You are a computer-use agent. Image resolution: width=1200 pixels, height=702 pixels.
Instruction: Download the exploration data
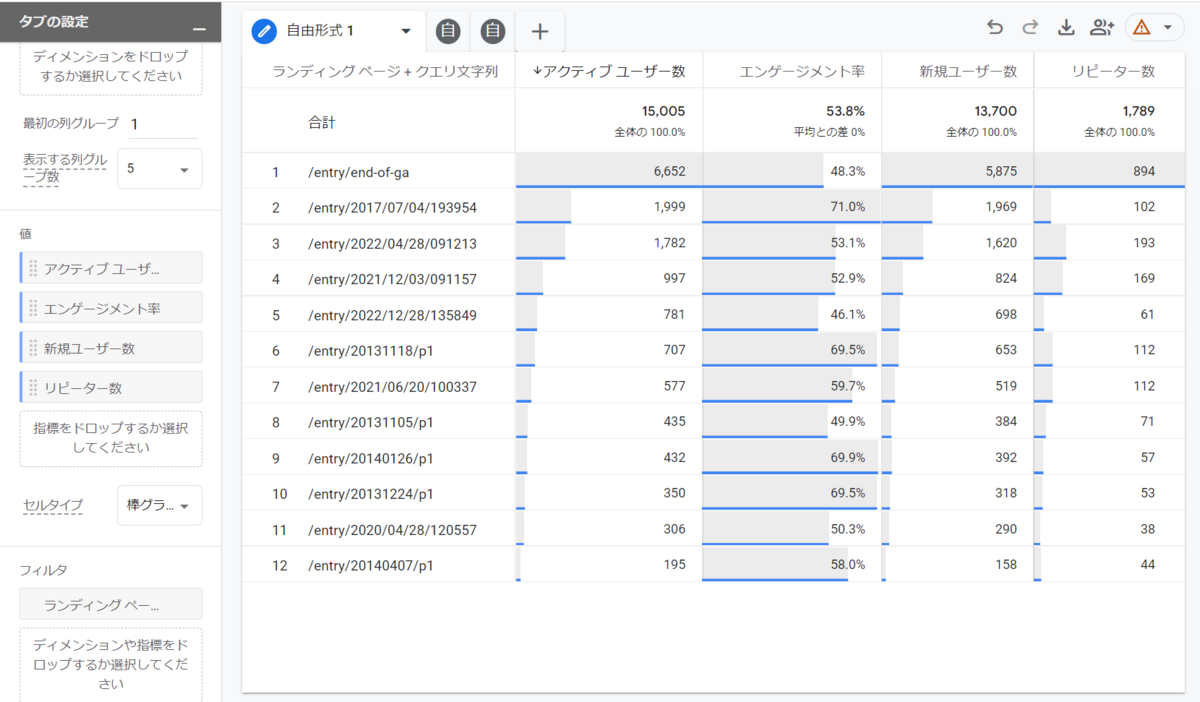tap(1066, 28)
